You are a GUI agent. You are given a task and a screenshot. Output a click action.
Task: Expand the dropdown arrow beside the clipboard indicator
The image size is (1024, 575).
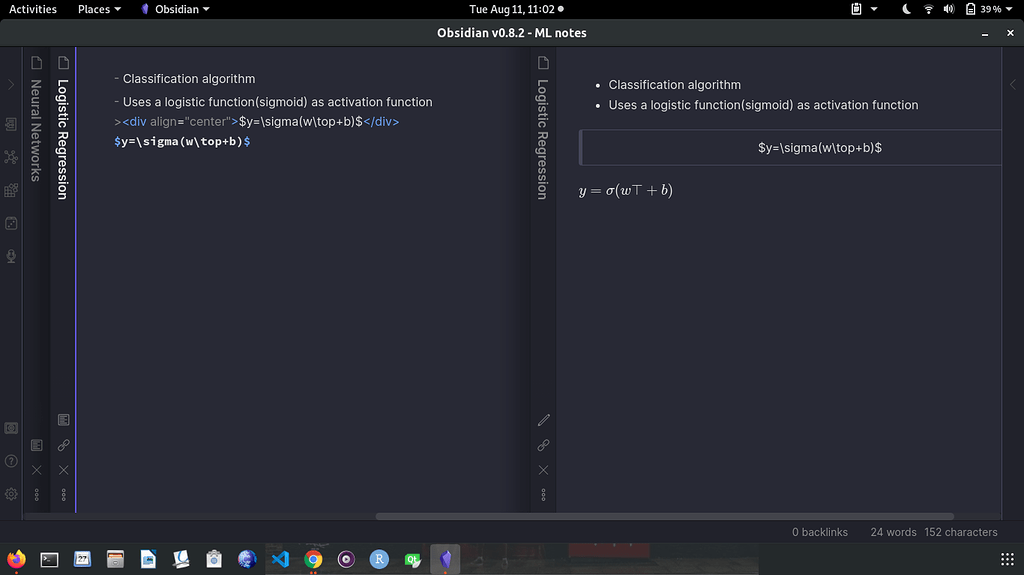point(874,9)
